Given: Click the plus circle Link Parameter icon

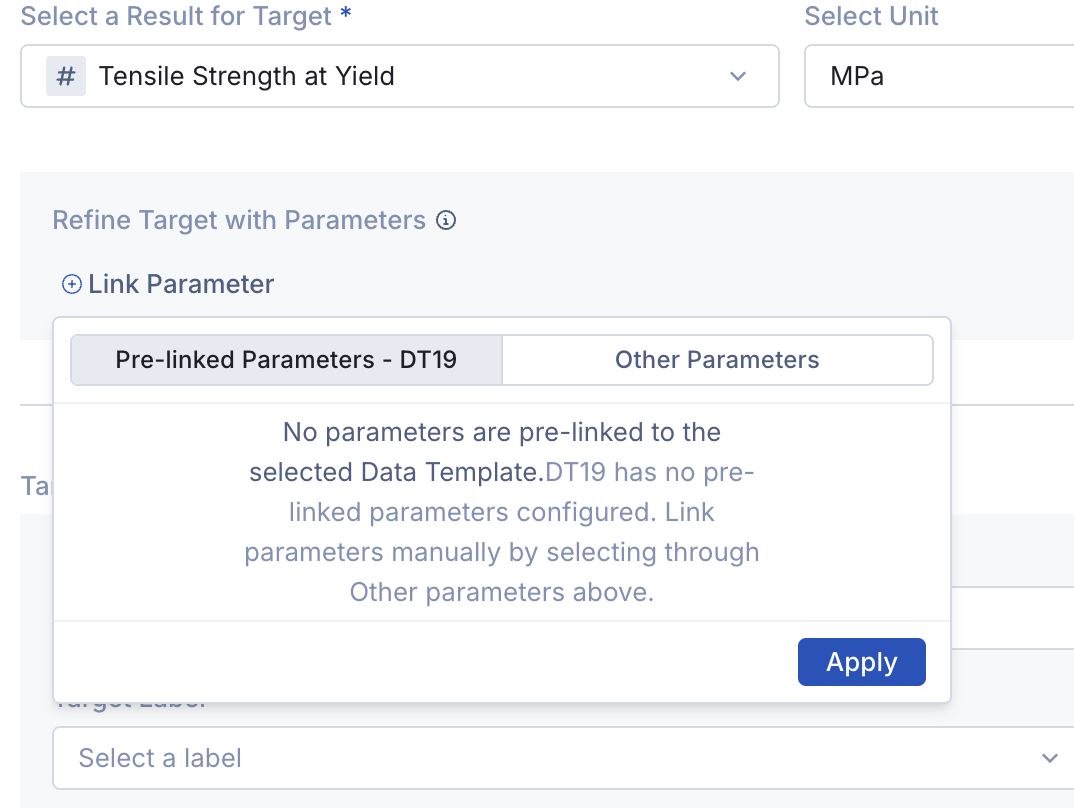Looking at the screenshot, I should 72,284.
